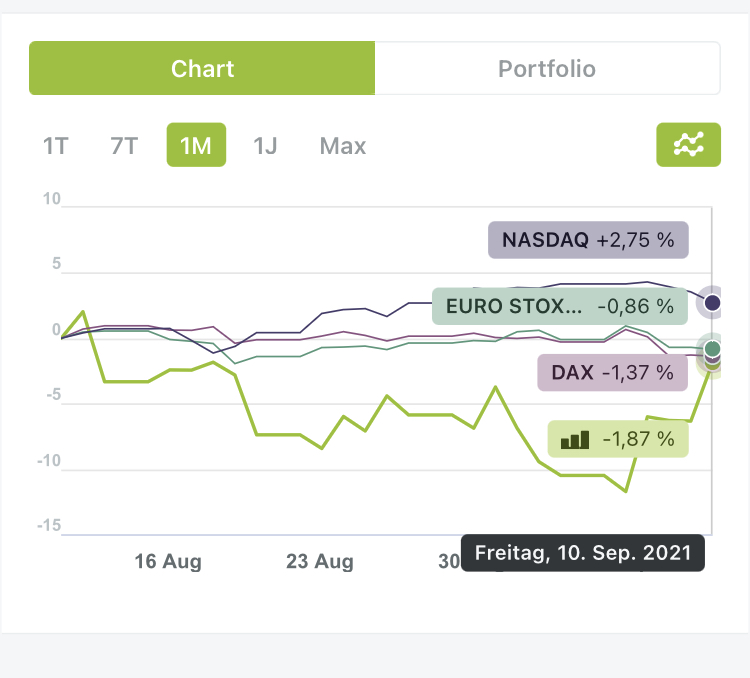Click the bar chart icon in portfolio label
The width and height of the screenshot is (750, 678).
pyautogui.click(x=575, y=438)
